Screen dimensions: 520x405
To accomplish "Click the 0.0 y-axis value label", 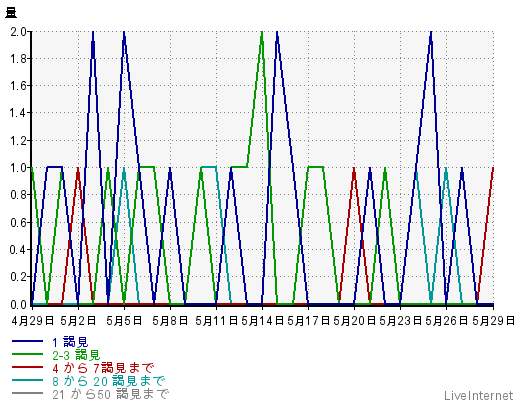I will pyautogui.click(x=18, y=304).
